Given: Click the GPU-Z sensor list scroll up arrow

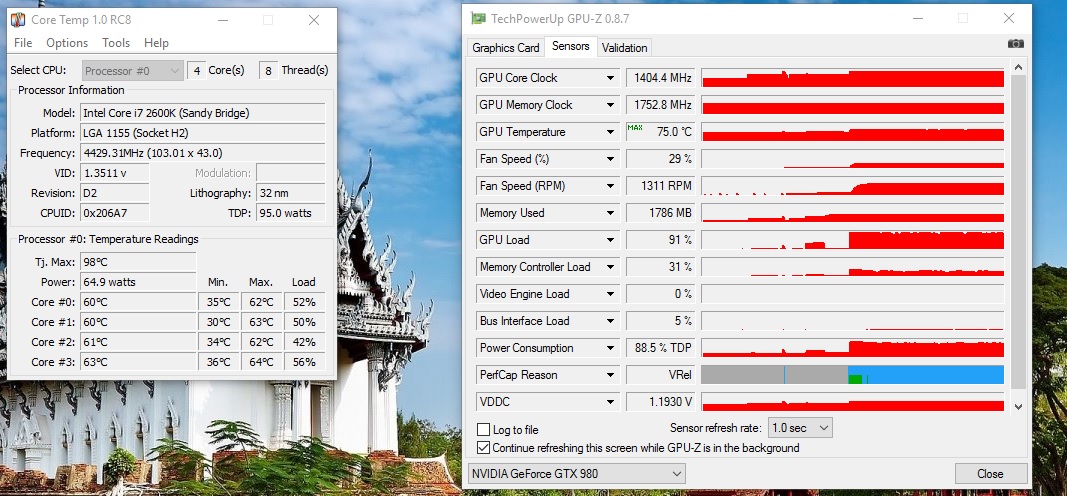Looking at the screenshot, I should pyautogui.click(x=1018, y=68).
